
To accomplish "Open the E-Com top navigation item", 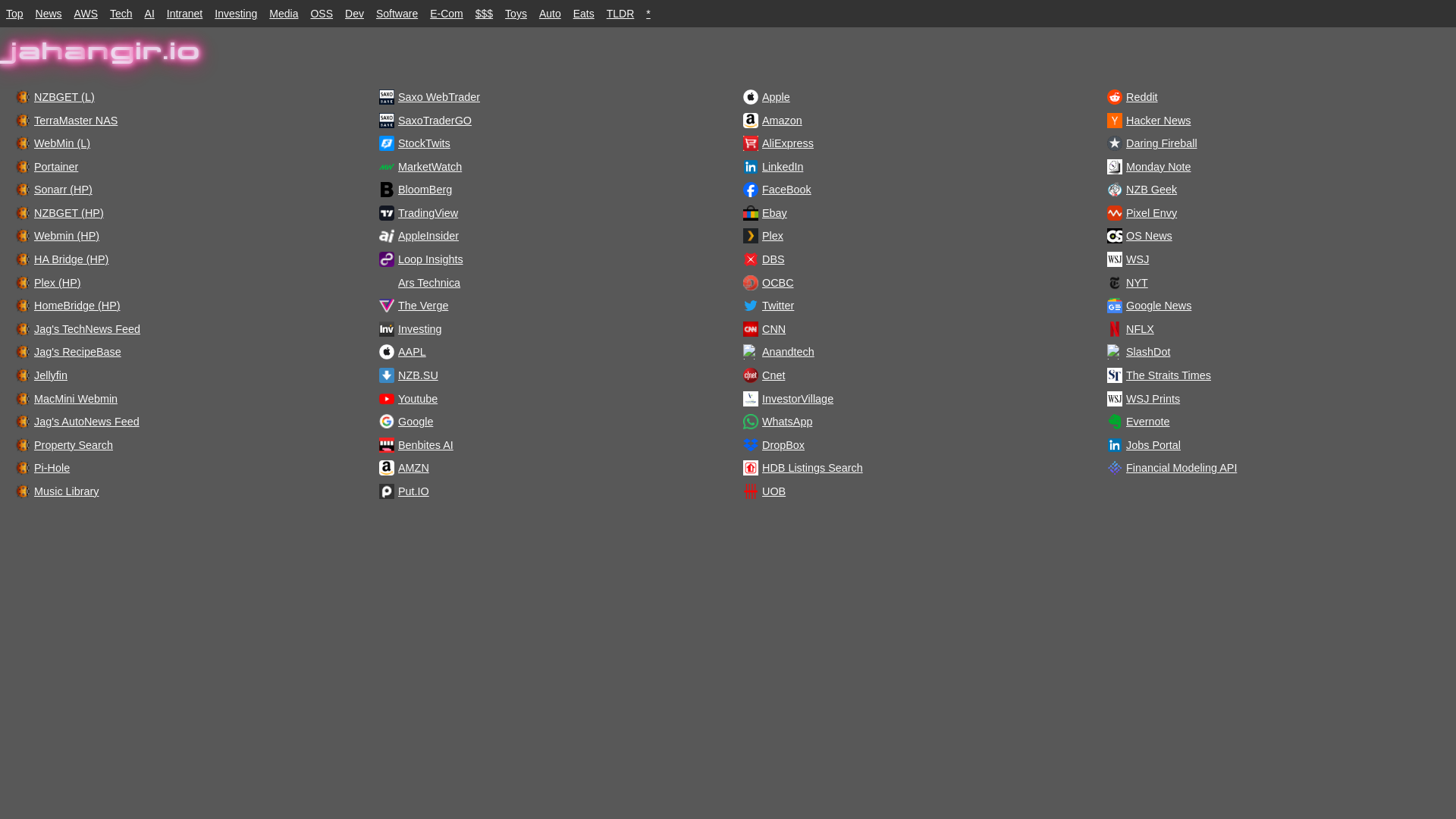I will (x=446, y=14).
